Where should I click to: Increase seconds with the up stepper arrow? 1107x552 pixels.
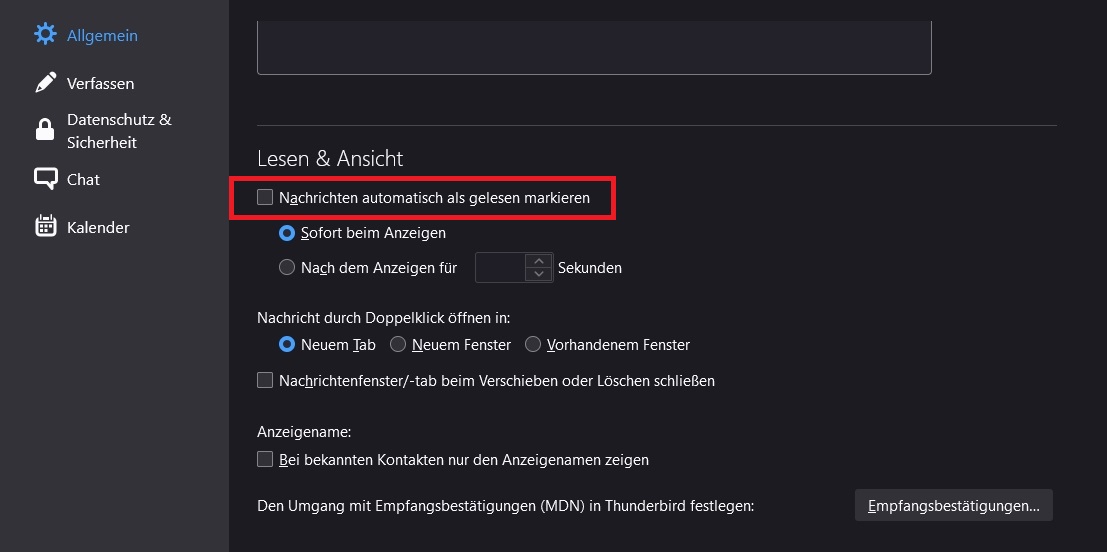pos(539,261)
